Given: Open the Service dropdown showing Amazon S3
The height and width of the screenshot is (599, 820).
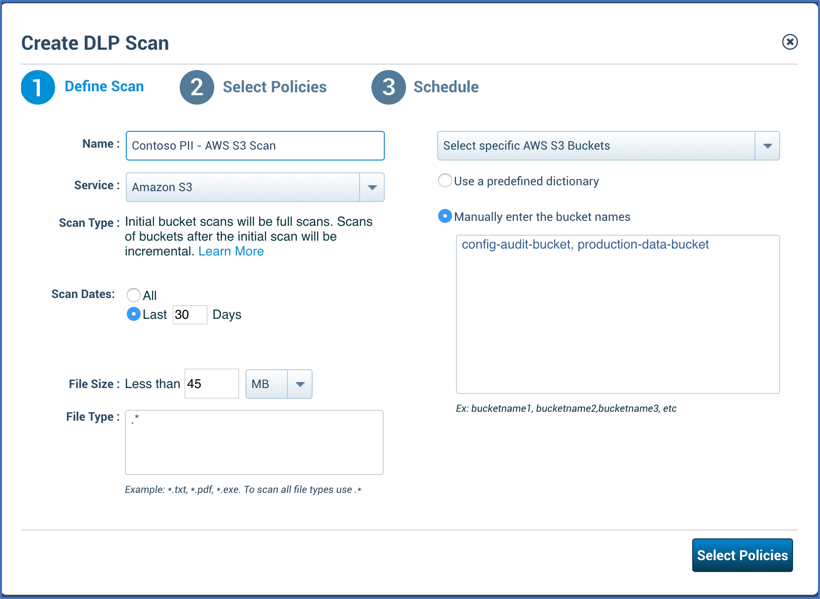Looking at the screenshot, I should coord(255,187).
